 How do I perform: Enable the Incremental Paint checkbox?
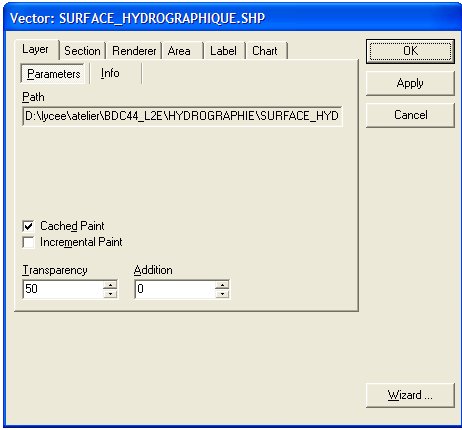coord(29,242)
